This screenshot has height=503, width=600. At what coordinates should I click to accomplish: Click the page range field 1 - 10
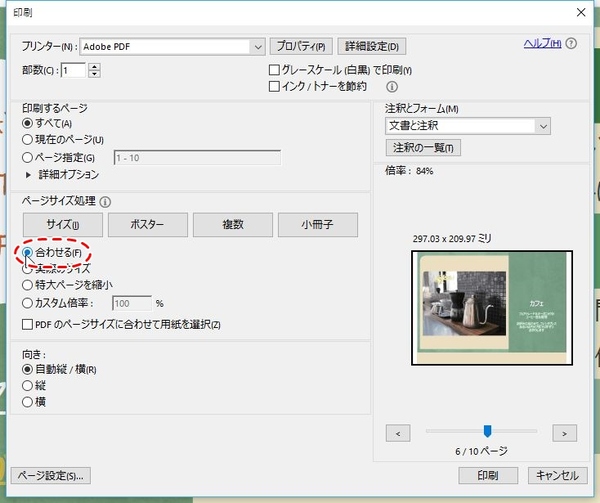[x=197, y=158]
